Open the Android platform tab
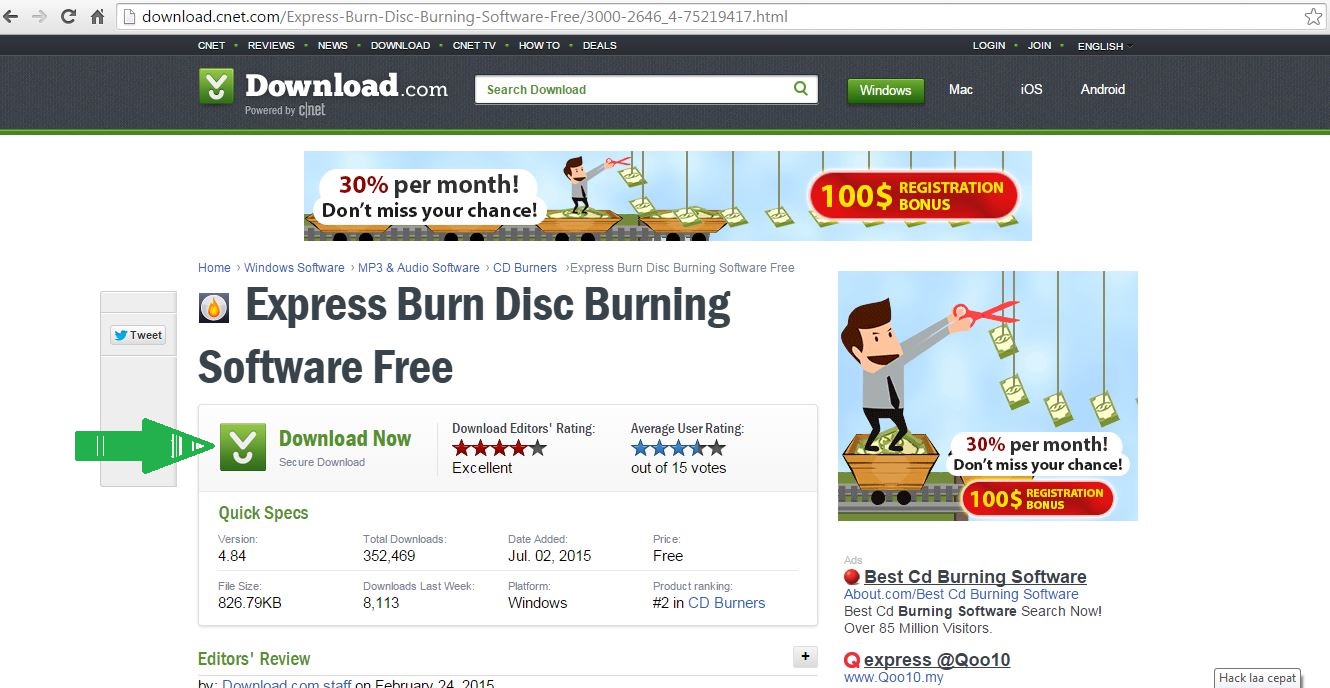This screenshot has width=1330, height=688. (x=1103, y=89)
